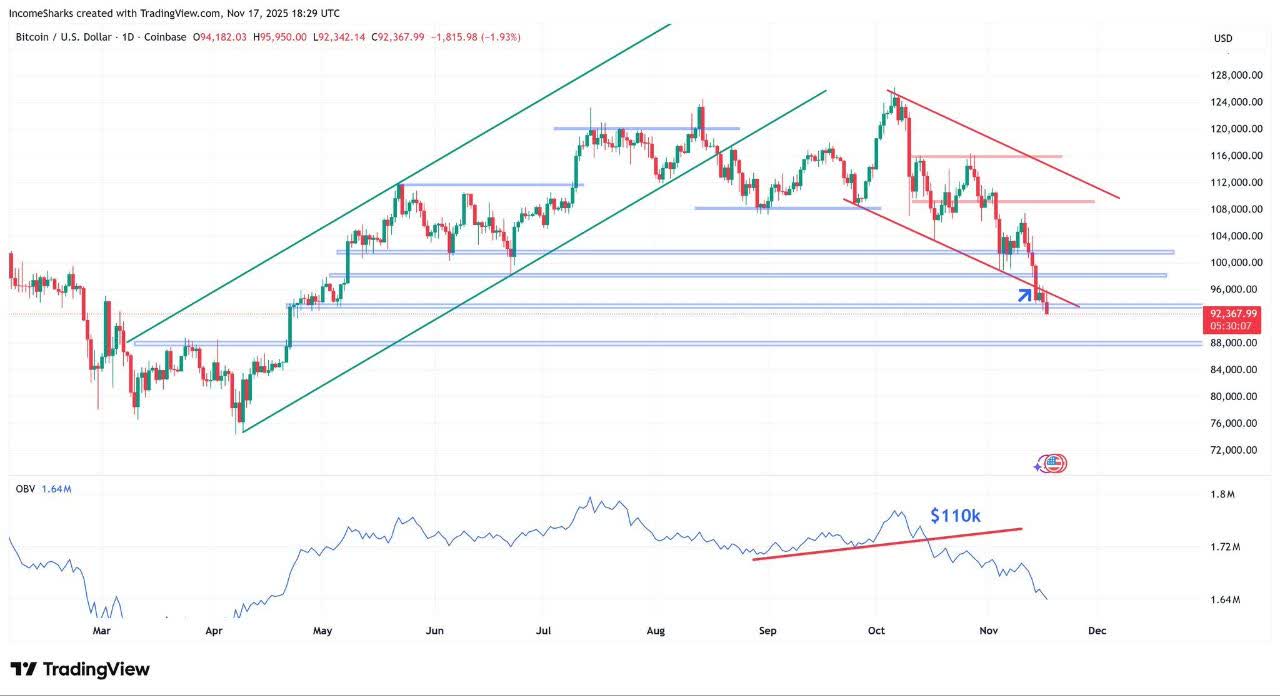The width and height of the screenshot is (1280, 696).
Task: Click the USD currency label
Action: pos(1223,39)
